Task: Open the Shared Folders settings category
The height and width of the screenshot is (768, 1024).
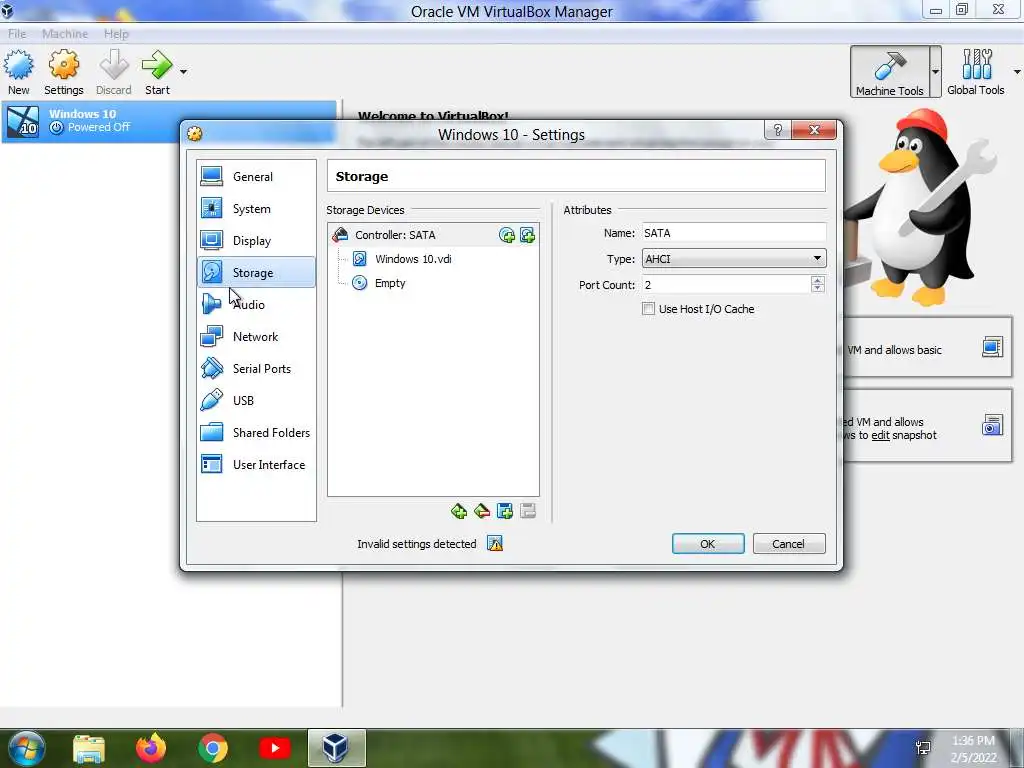Action: pos(256,432)
